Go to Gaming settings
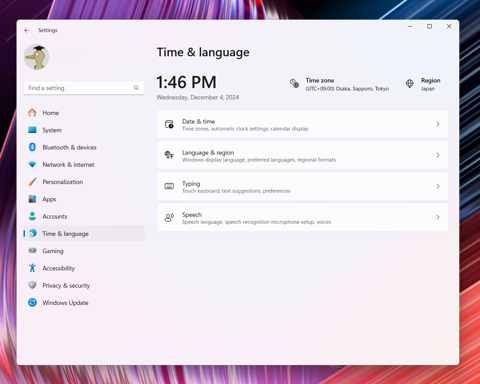 [84, 251]
